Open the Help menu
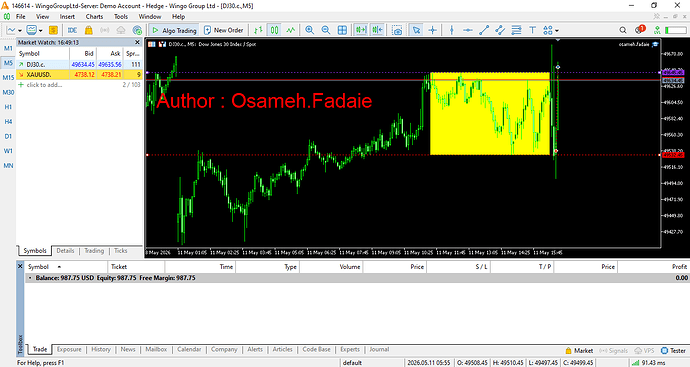690x367 pixels. pos(178,17)
